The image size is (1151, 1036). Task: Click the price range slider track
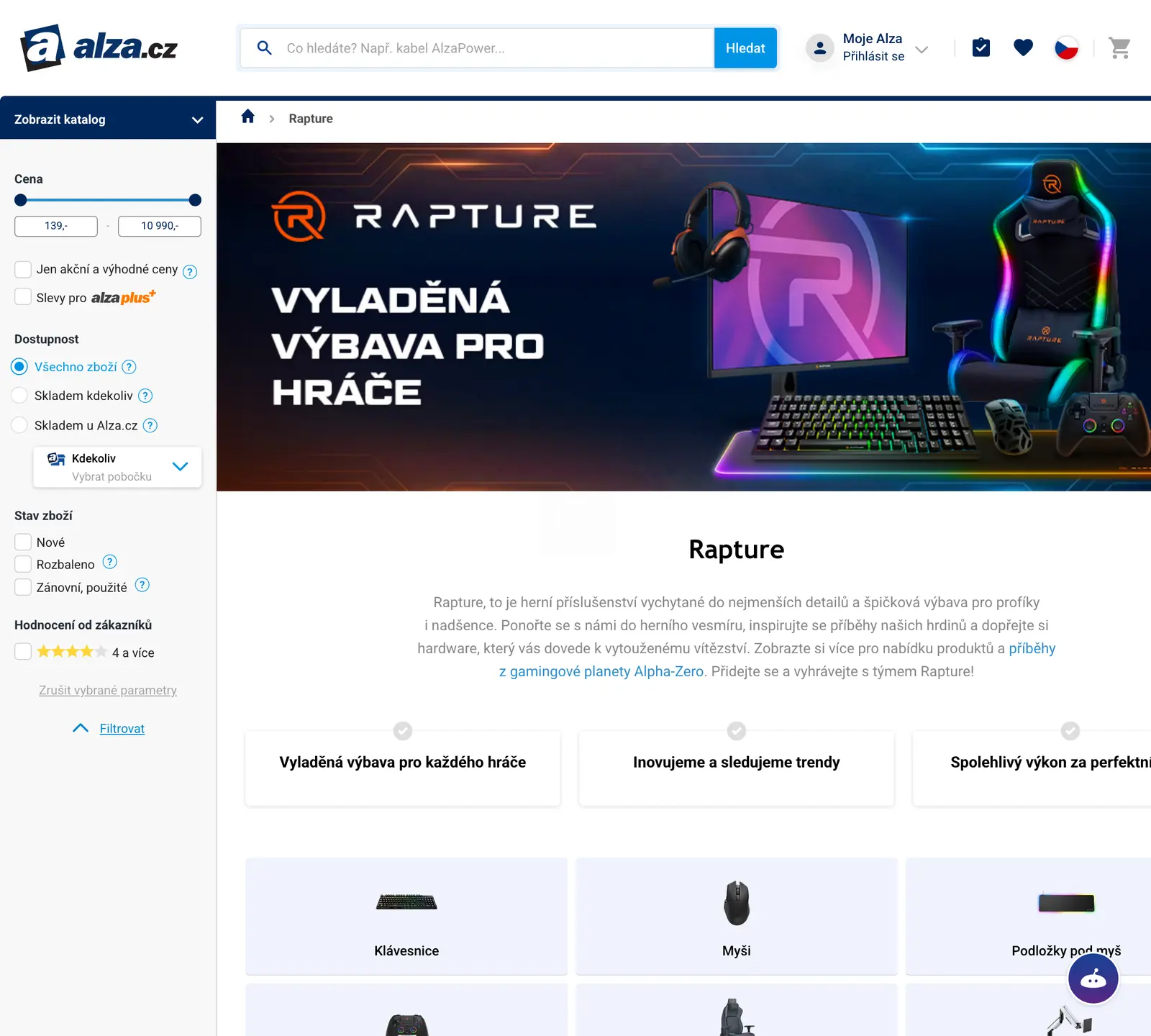point(108,200)
